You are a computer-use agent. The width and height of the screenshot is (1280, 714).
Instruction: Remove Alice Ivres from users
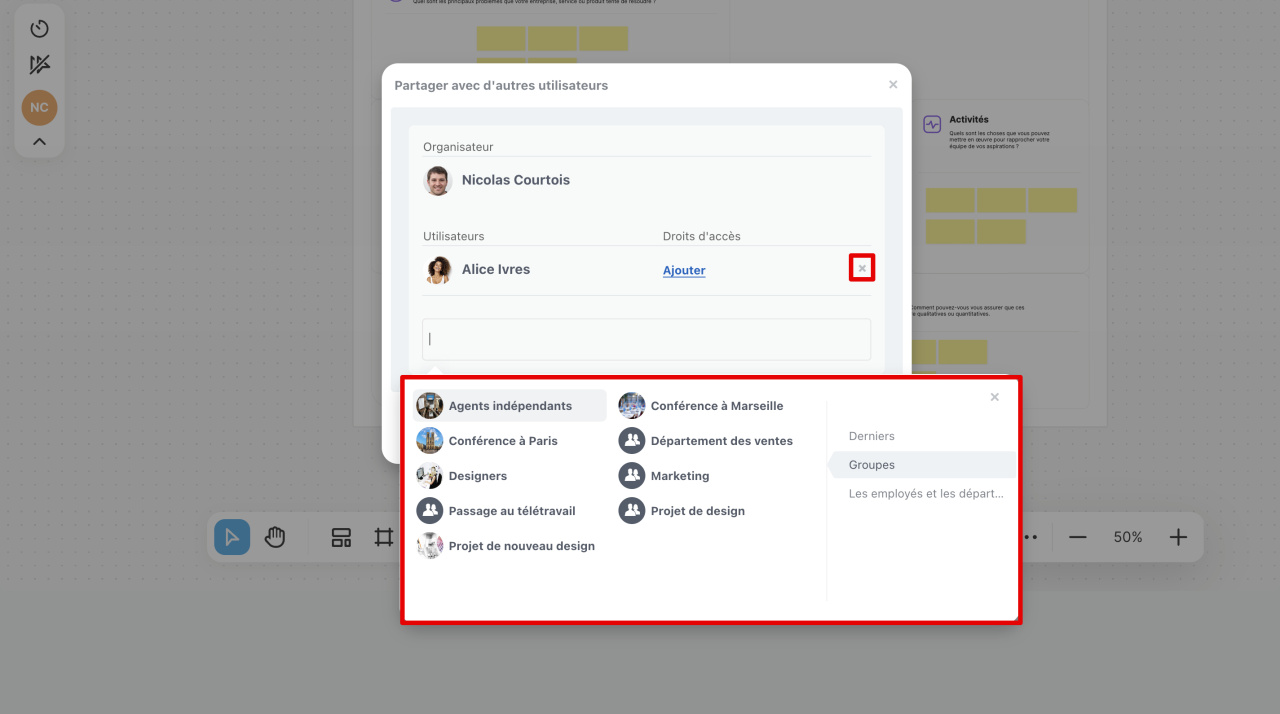(x=862, y=268)
